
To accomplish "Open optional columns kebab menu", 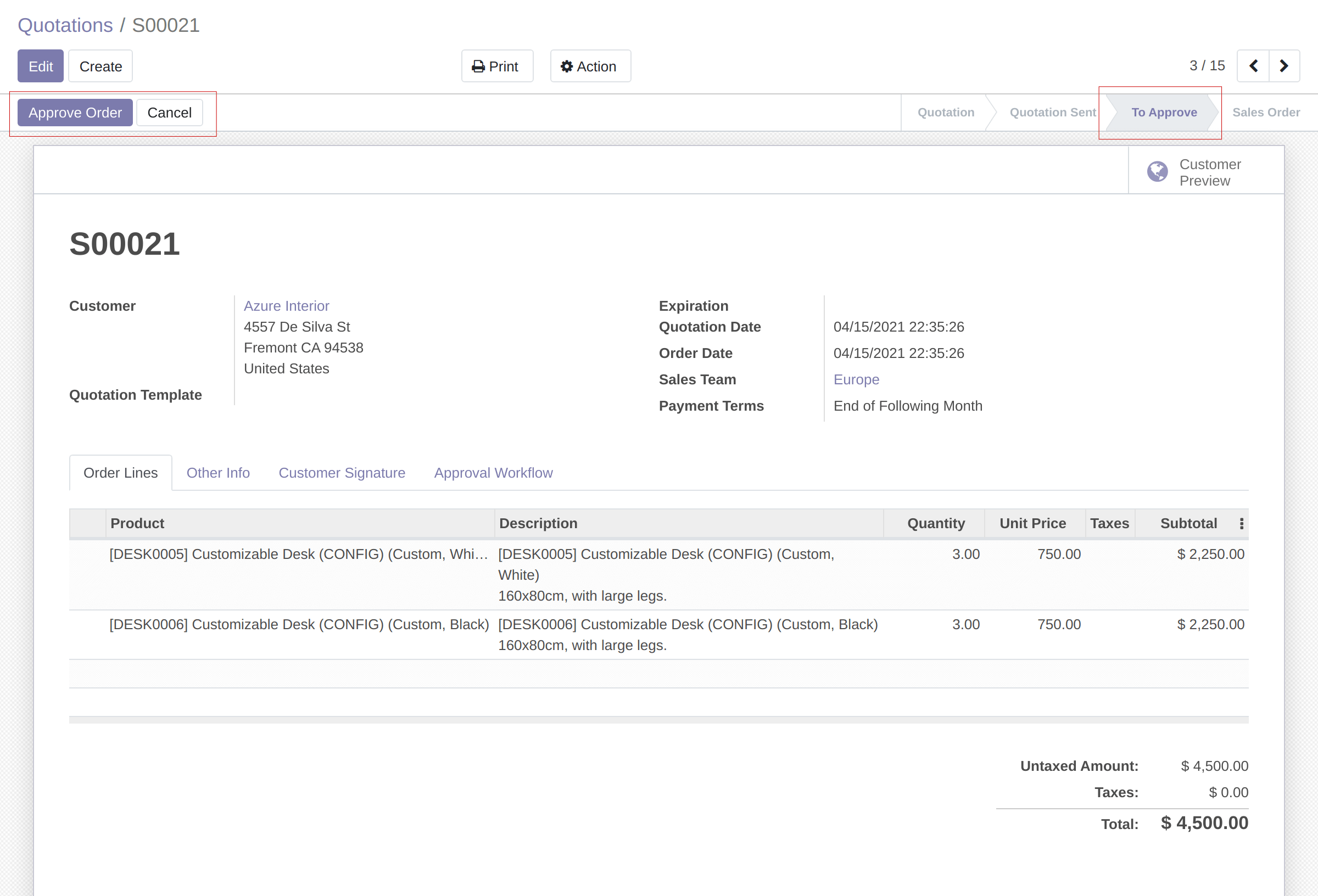I will click(1242, 523).
